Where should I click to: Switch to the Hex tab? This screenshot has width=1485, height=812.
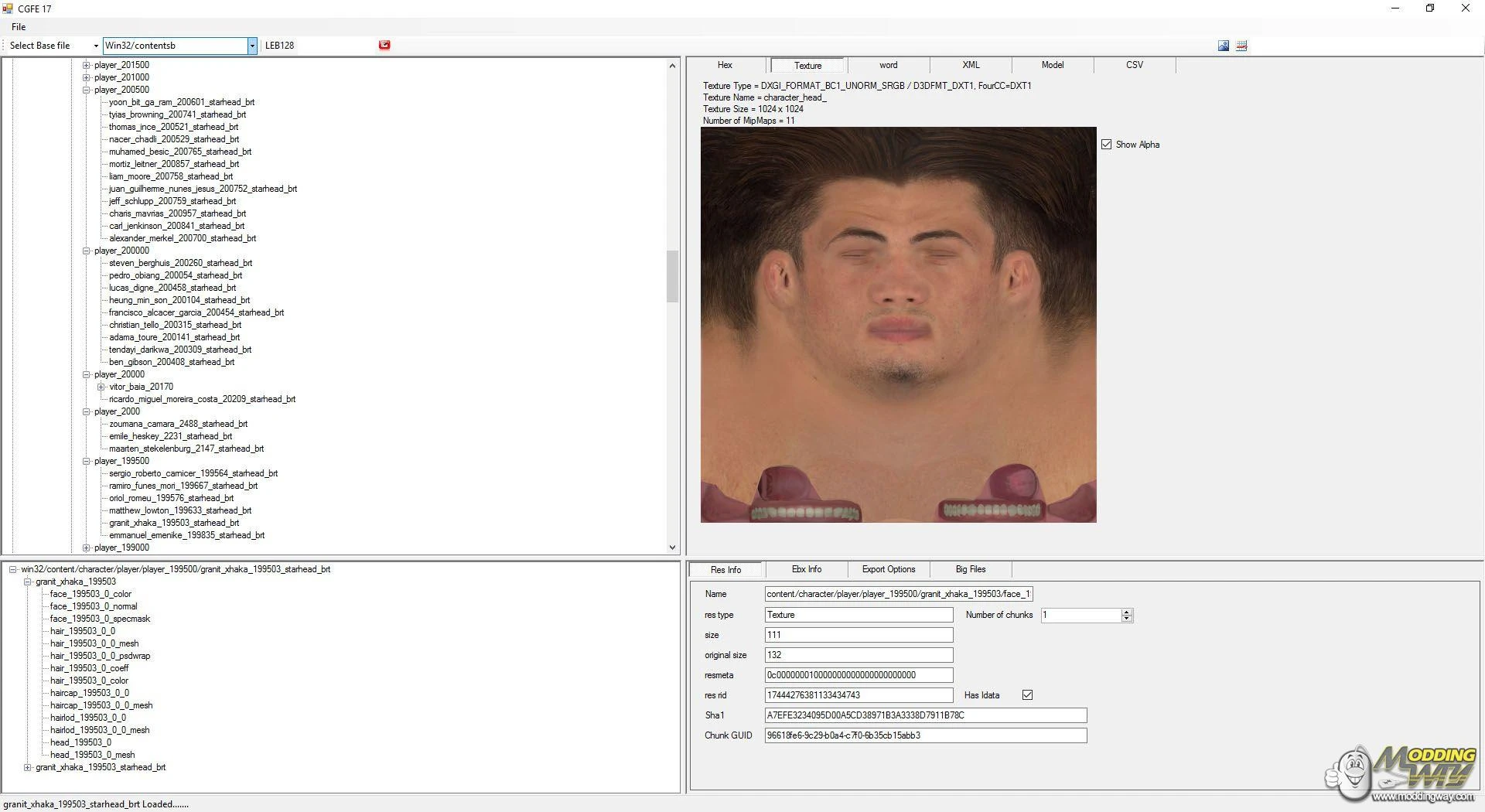click(724, 65)
